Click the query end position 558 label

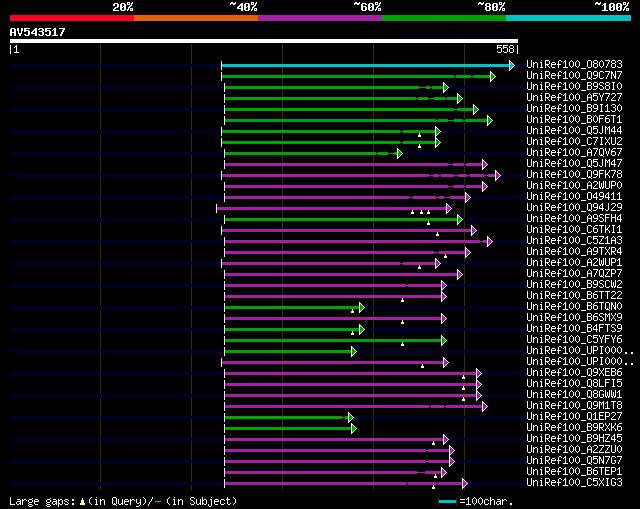tap(505, 49)
